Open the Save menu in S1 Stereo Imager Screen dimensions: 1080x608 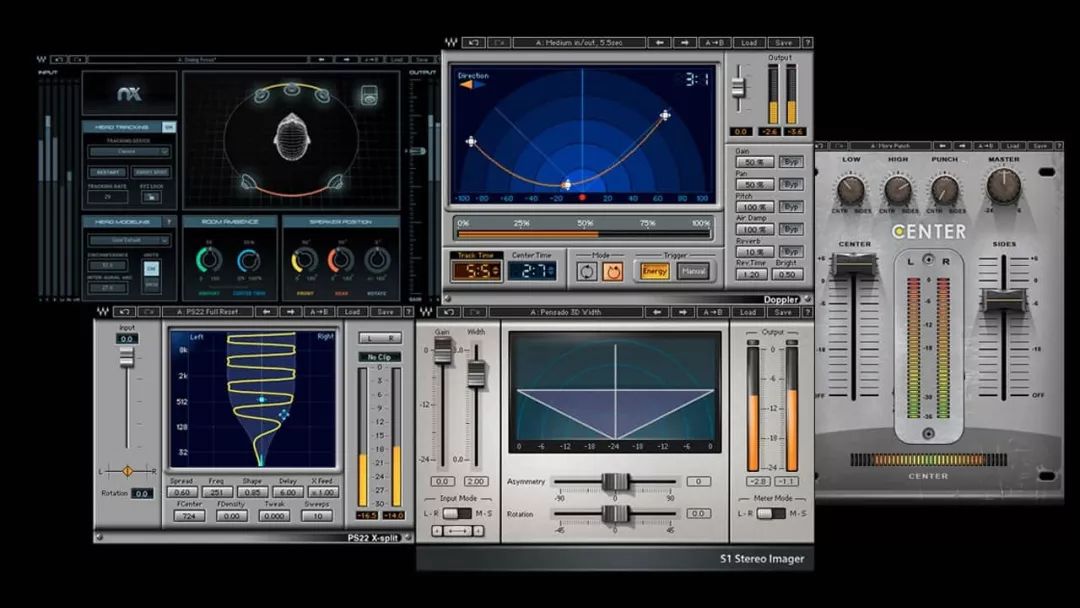click(782, 312)
